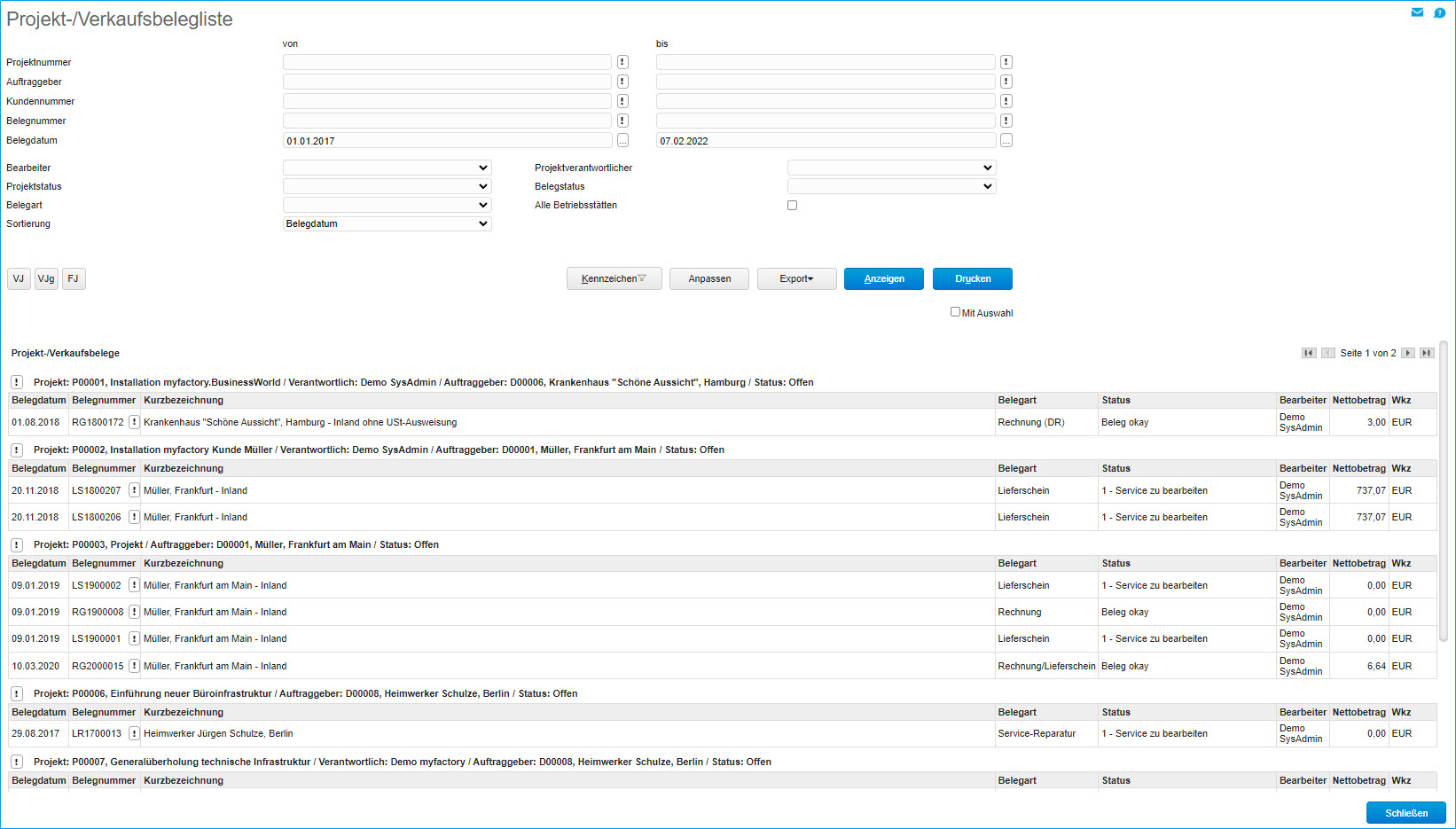The width and height of the screenshot is (1456, 829).
Task: Go to next page of results
Action: [1407, 353]
